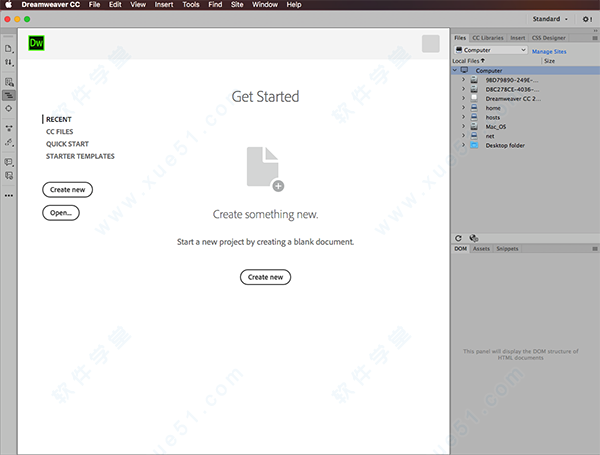Select the DOM tab
This screenshot has height=455, width=600.
(x=460, y=249)
